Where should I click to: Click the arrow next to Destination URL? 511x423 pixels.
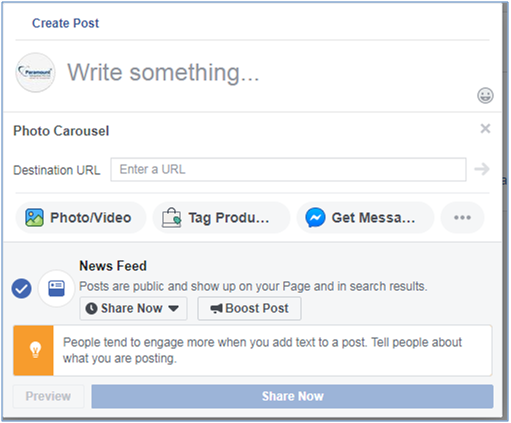point(482,169)
